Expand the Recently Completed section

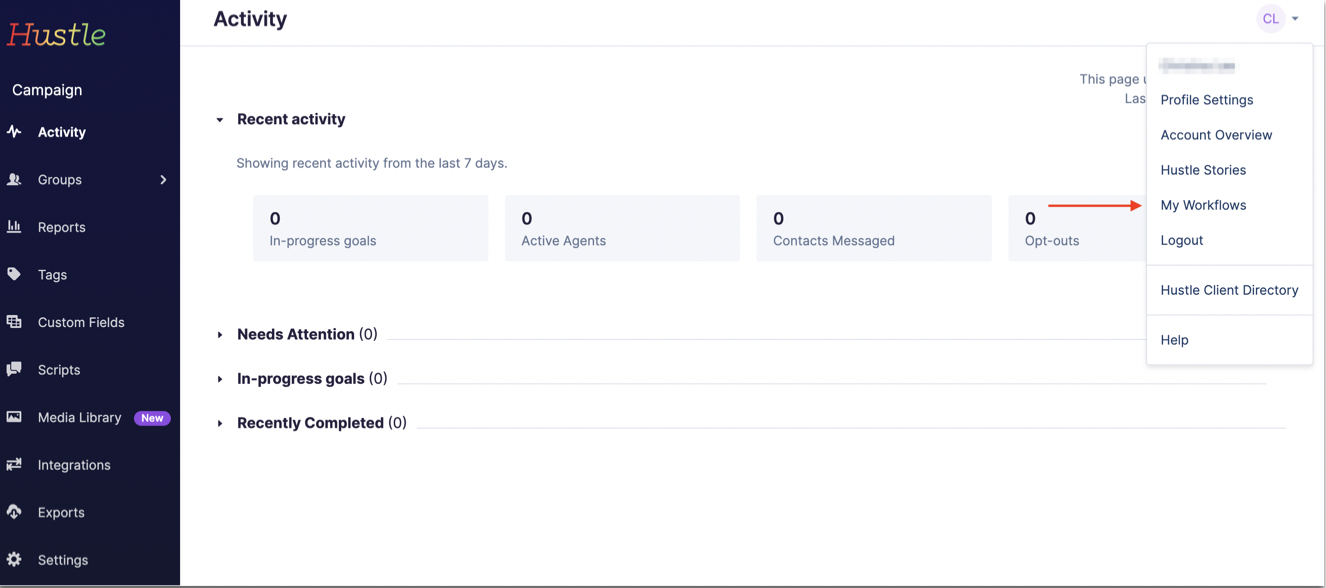pos(220,423)
